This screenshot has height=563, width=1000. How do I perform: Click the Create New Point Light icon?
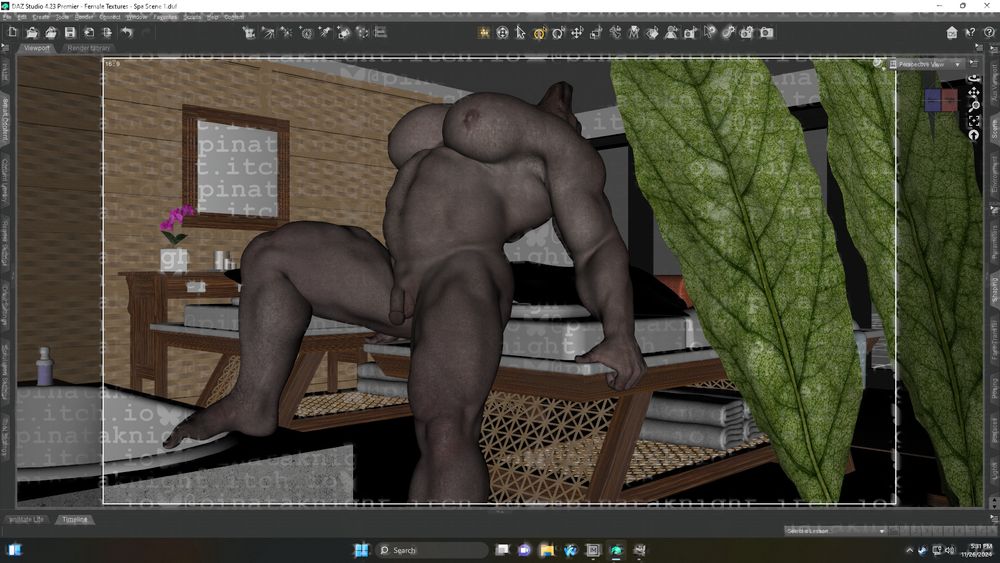286,32
